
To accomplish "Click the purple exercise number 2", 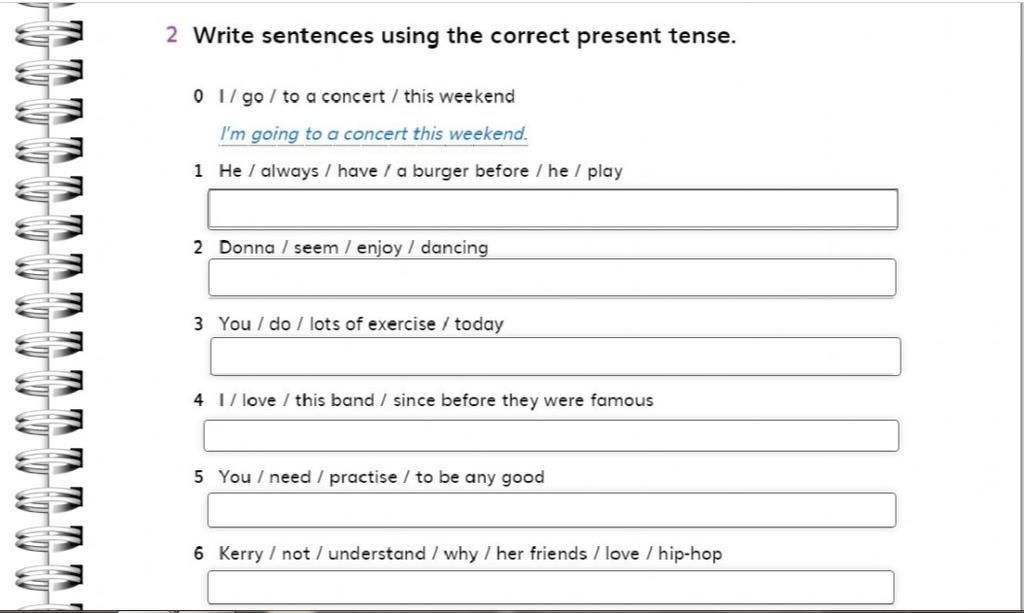I will [171, 35].
